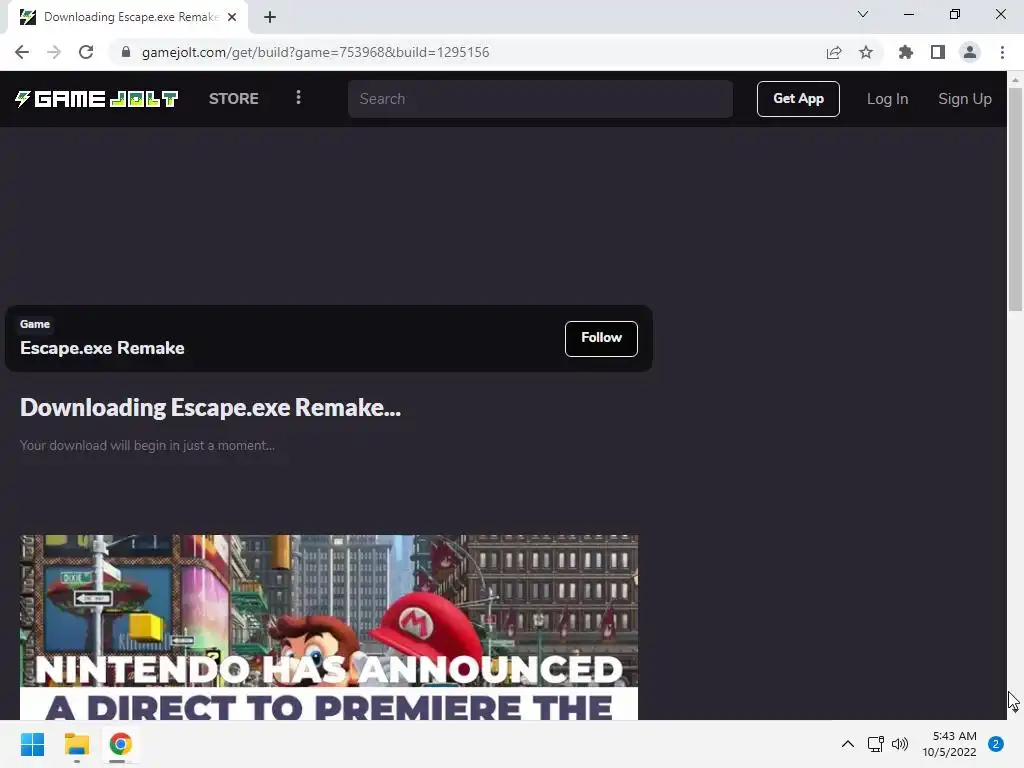Open the volume tray icon
1024x768 pixels.
(x=900, y=744)
